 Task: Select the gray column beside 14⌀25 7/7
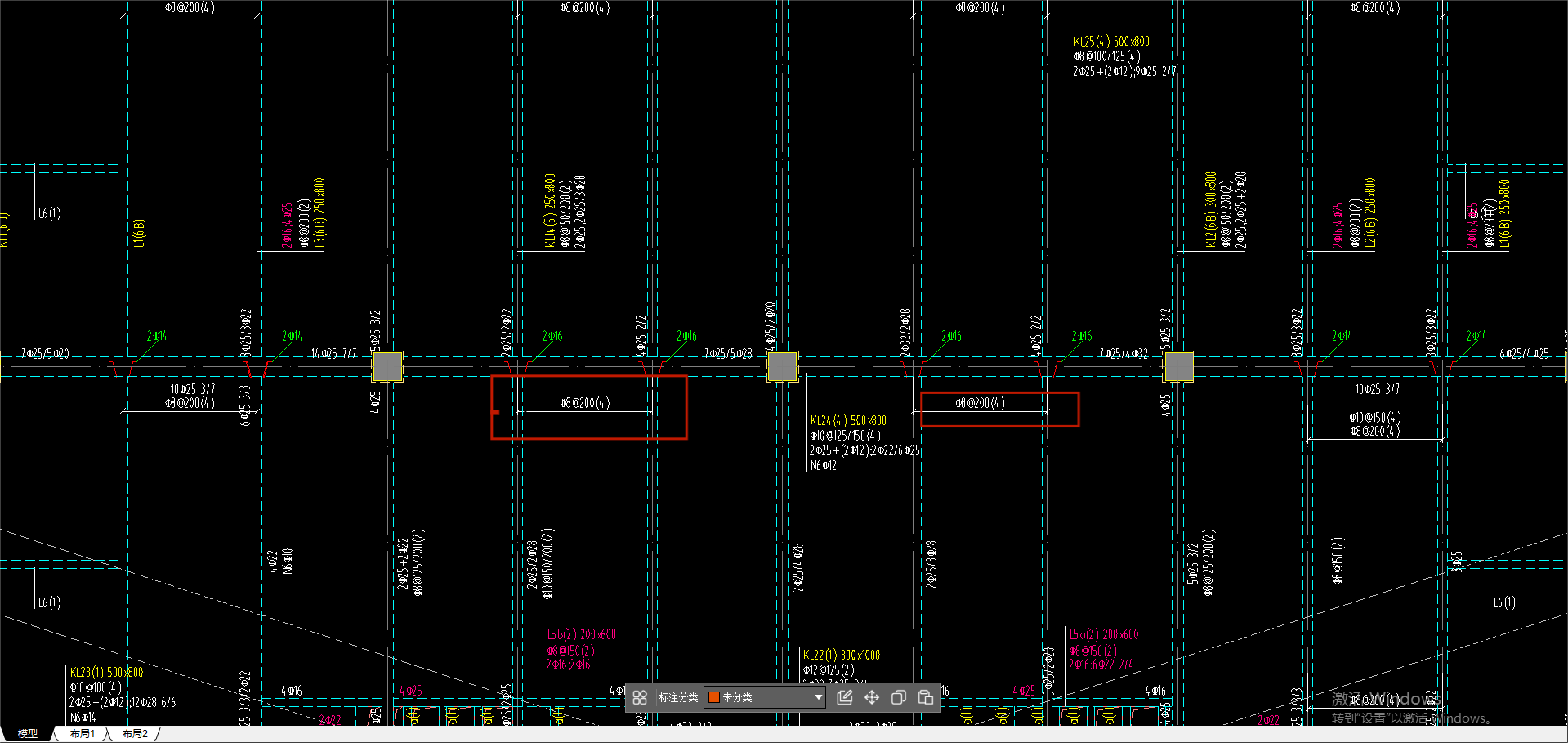coord(387,366)
